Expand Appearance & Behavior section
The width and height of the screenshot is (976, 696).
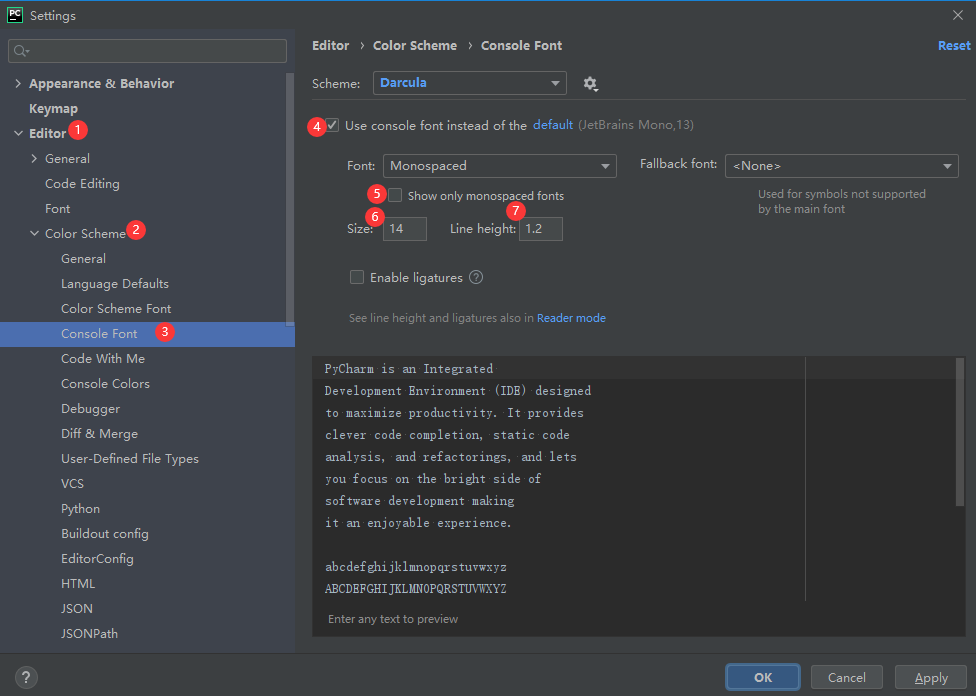(x=18, y=83)
